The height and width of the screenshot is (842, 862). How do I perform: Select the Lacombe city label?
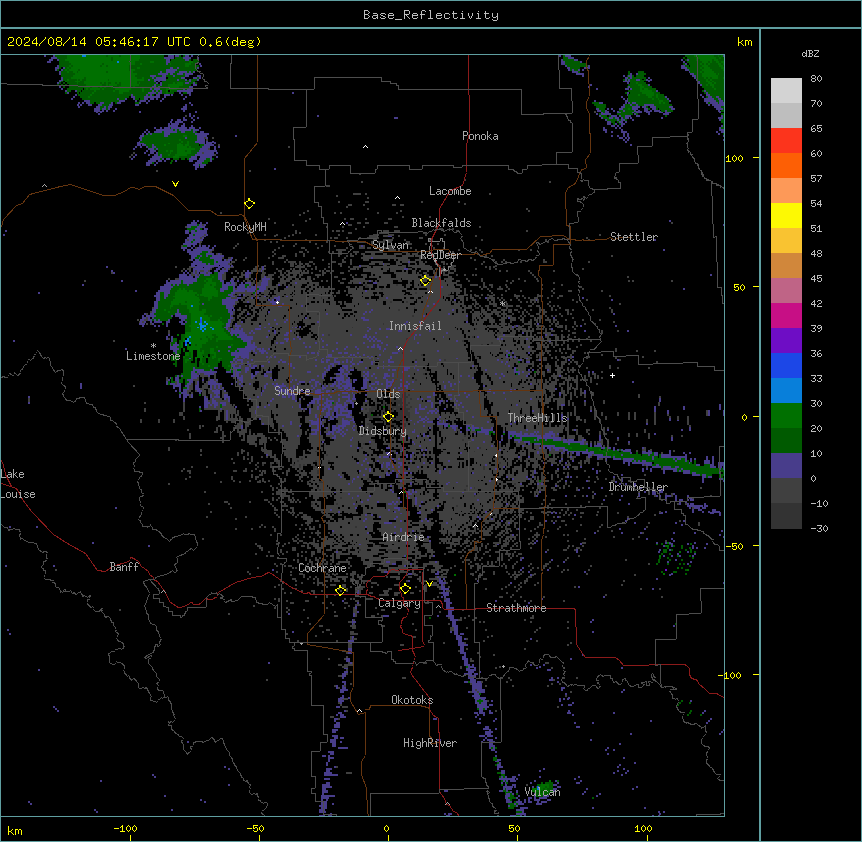pyautogui.click(x=450, y=191)
